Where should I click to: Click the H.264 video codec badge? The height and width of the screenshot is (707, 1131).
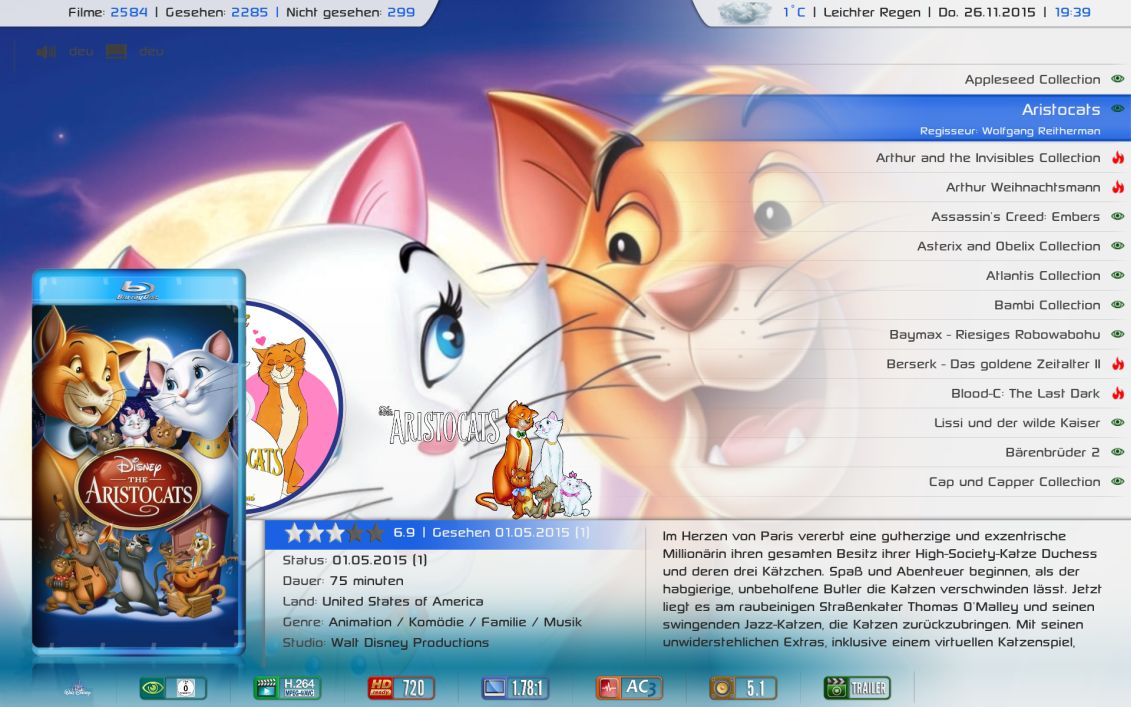coord(287,688)
